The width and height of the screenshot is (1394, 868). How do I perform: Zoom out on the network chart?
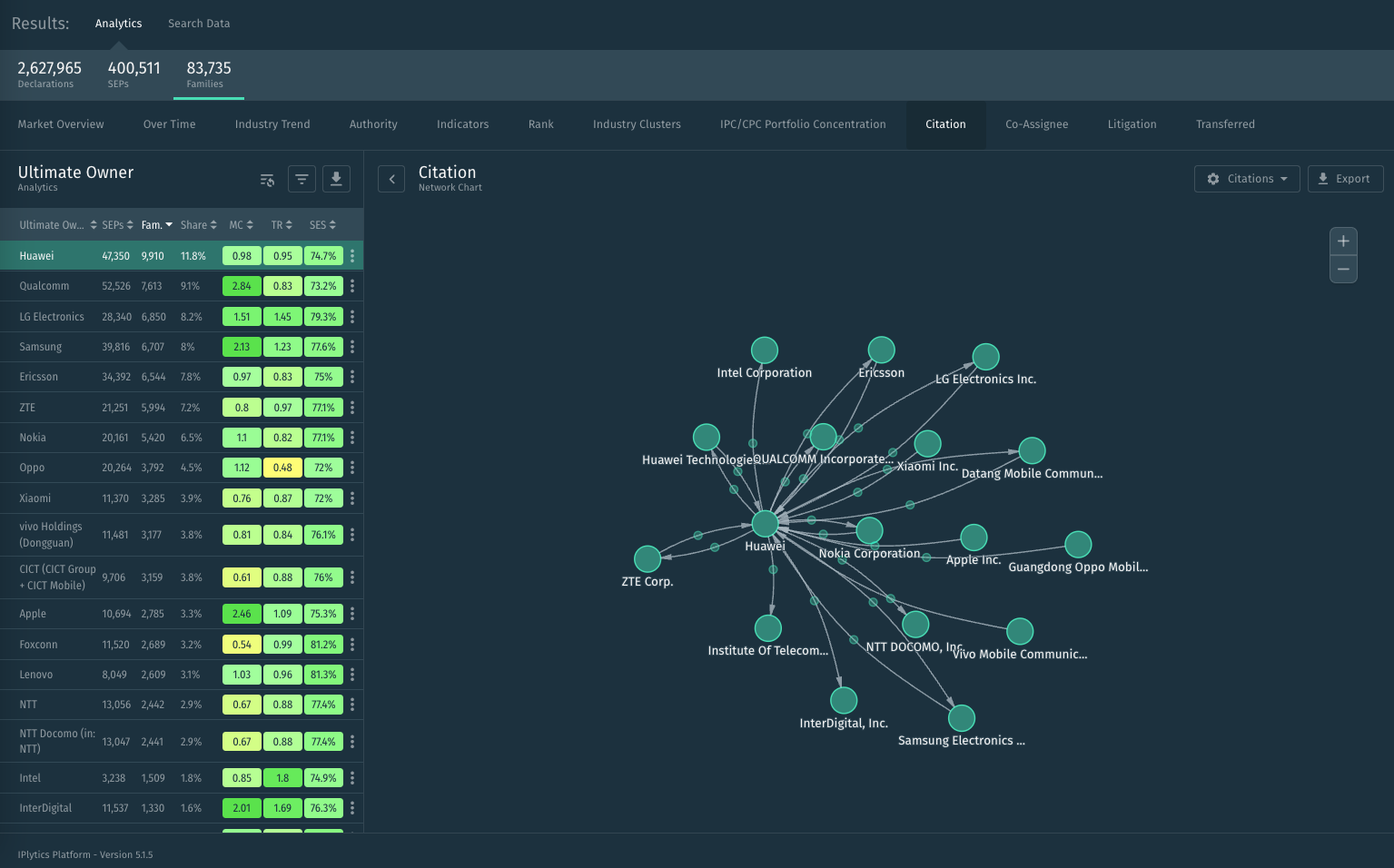click(1343, 270)
